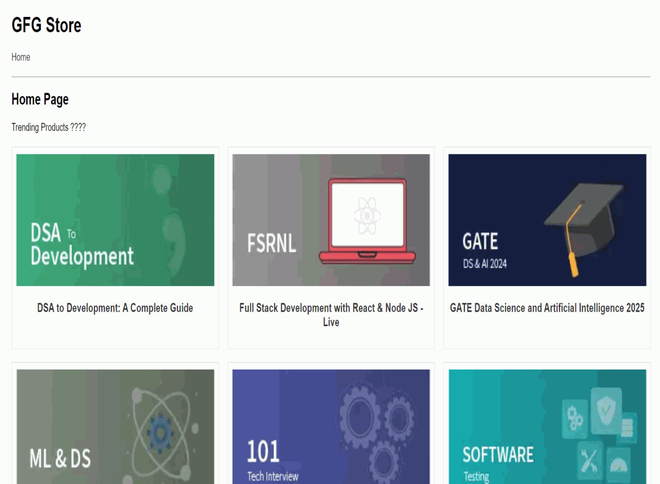This screenshot has width=660, height=484.
Task: Open DSA to Development: A Complete Guide title
Action: point(115,308)
